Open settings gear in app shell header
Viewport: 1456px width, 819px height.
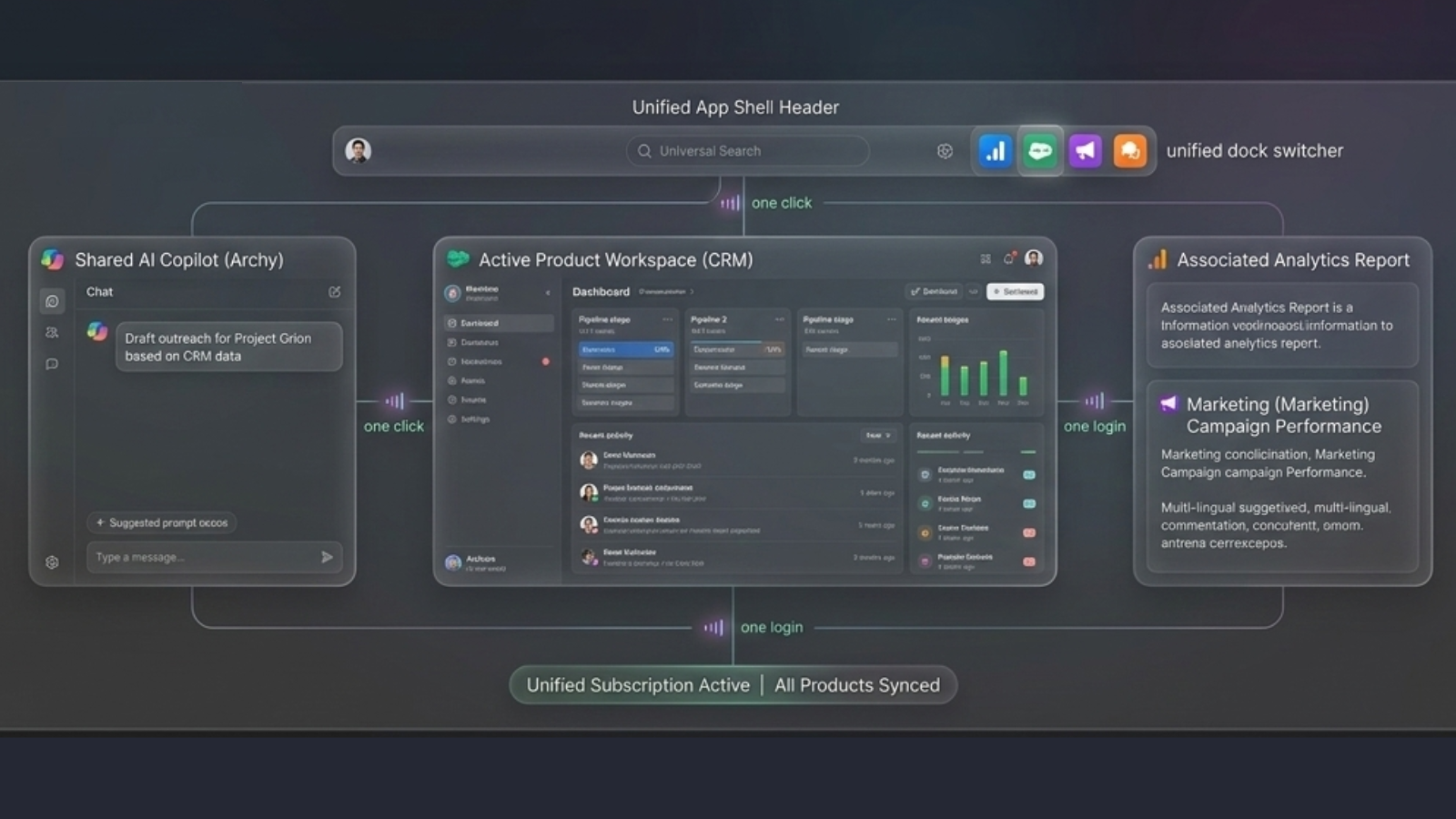[945, 151]
